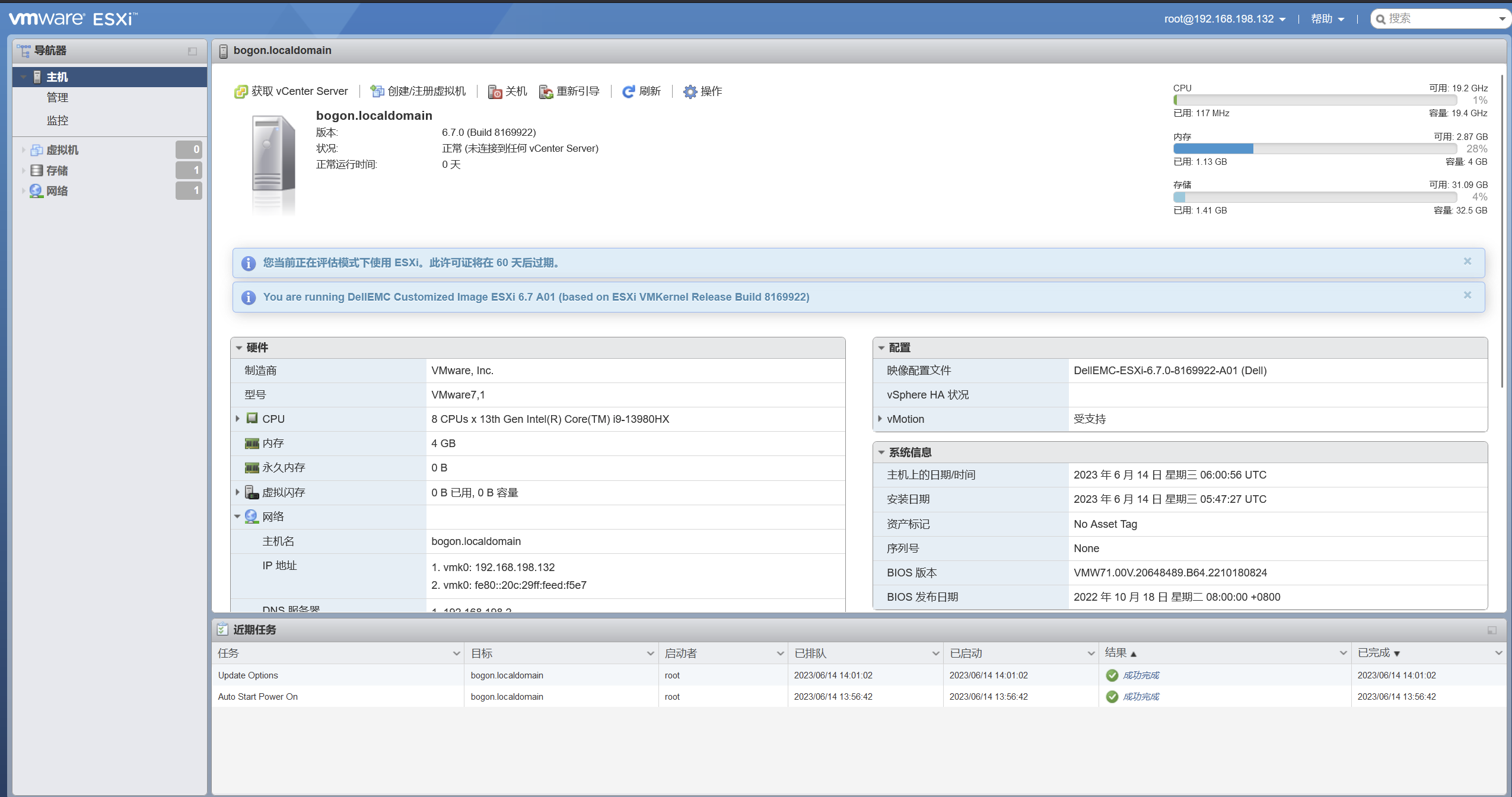
Task: Click the Navigator (导航器) panel icon
Action: (24, 51)
